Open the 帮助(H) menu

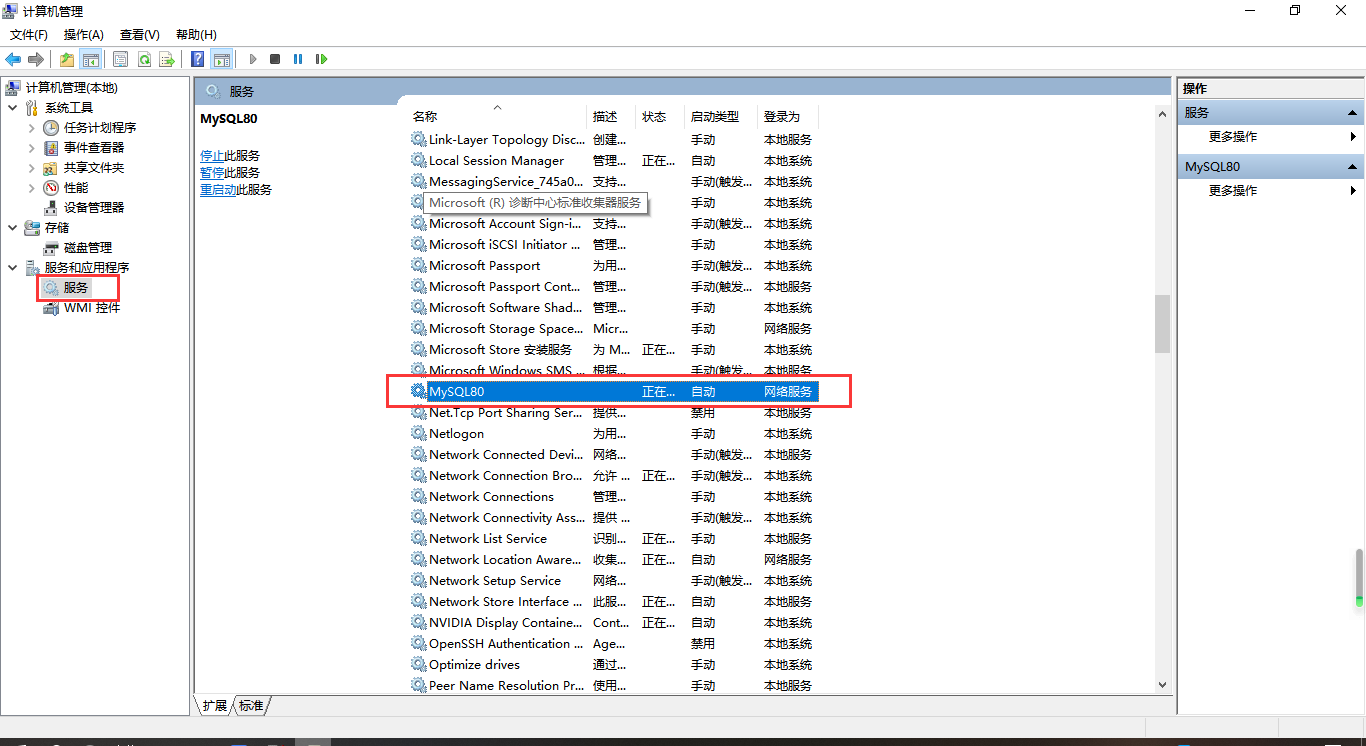click(196, 35)
